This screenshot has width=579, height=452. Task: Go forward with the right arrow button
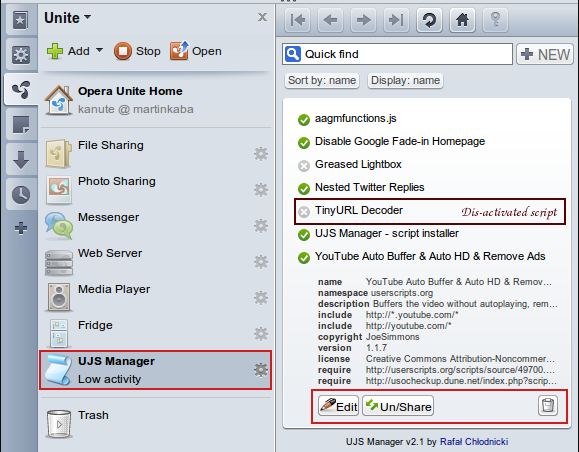coord(363,20)
